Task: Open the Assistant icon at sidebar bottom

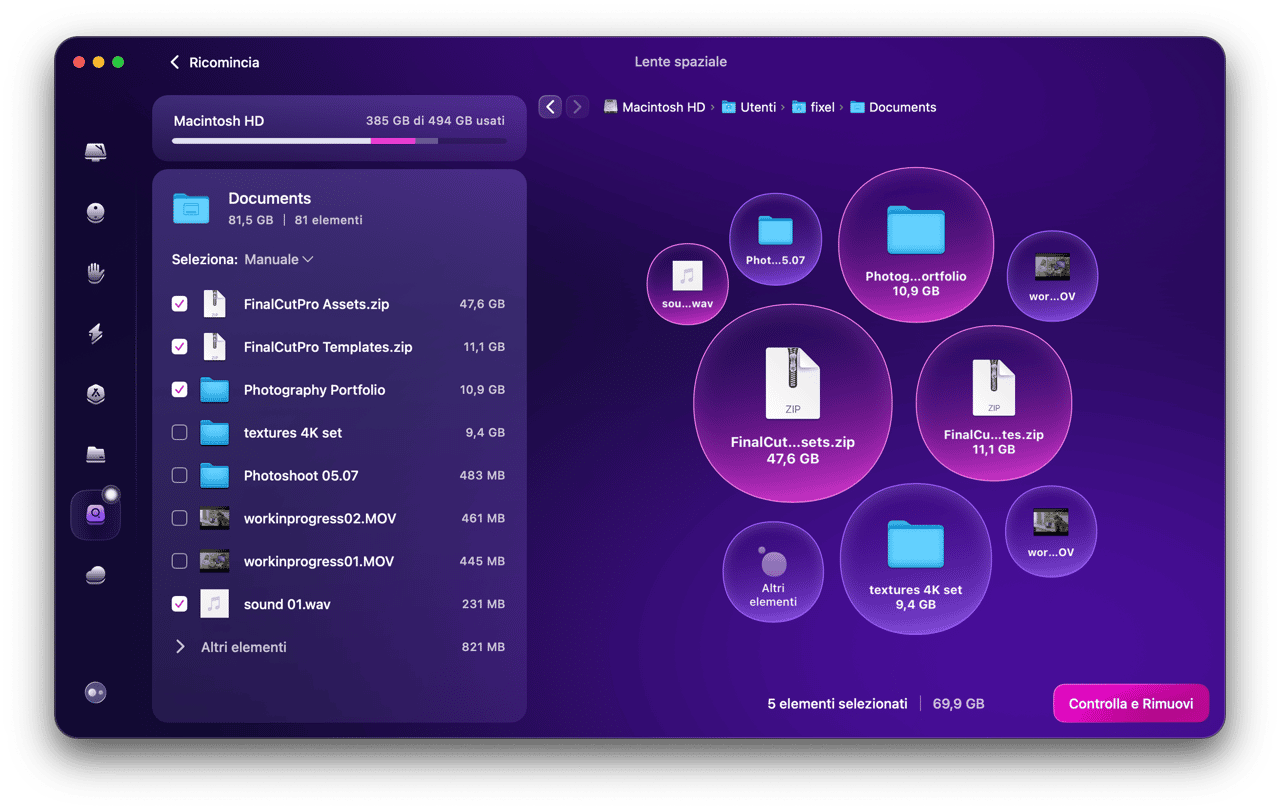Action: tap(96, 692)
